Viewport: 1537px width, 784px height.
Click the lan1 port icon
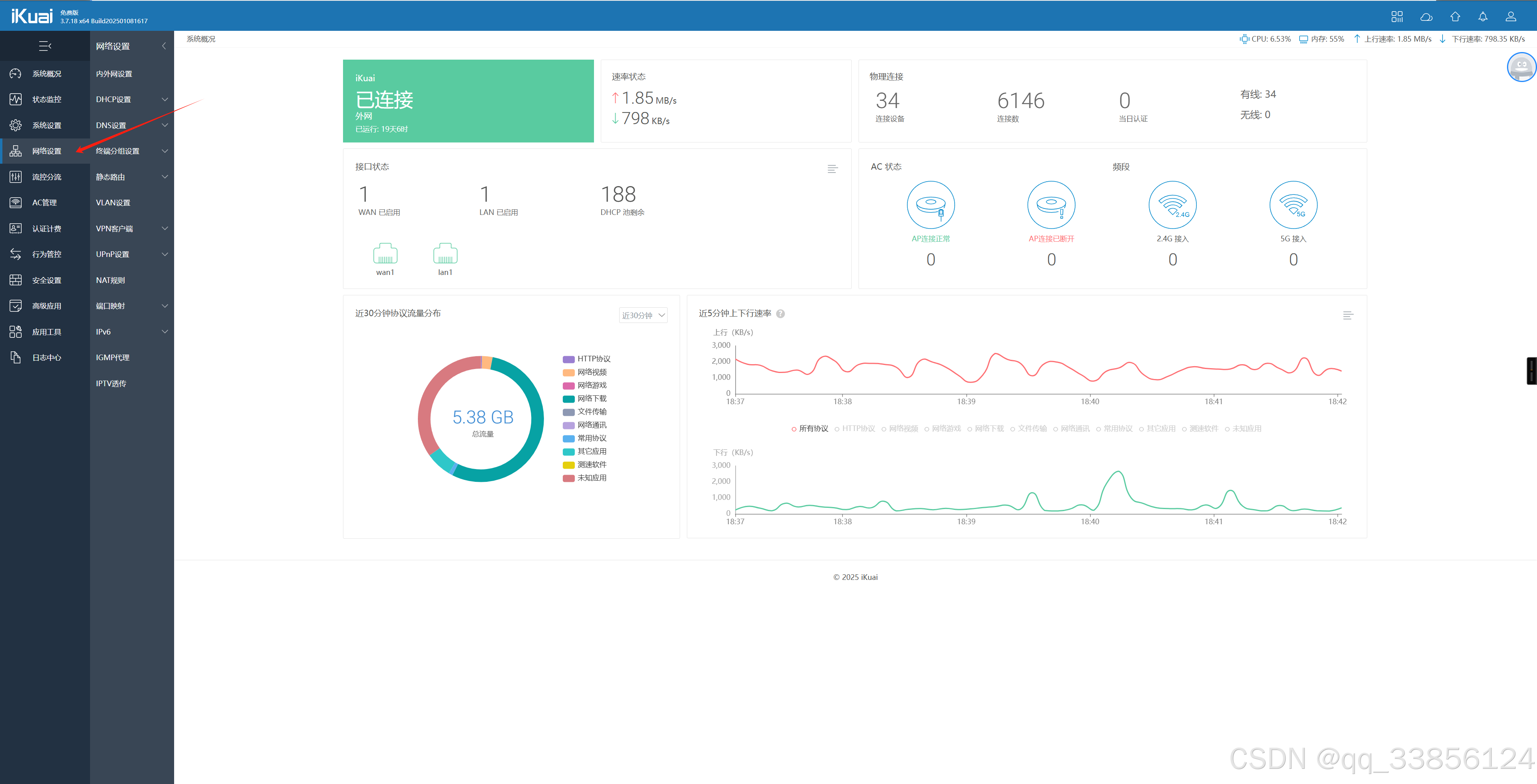point(445,254)
